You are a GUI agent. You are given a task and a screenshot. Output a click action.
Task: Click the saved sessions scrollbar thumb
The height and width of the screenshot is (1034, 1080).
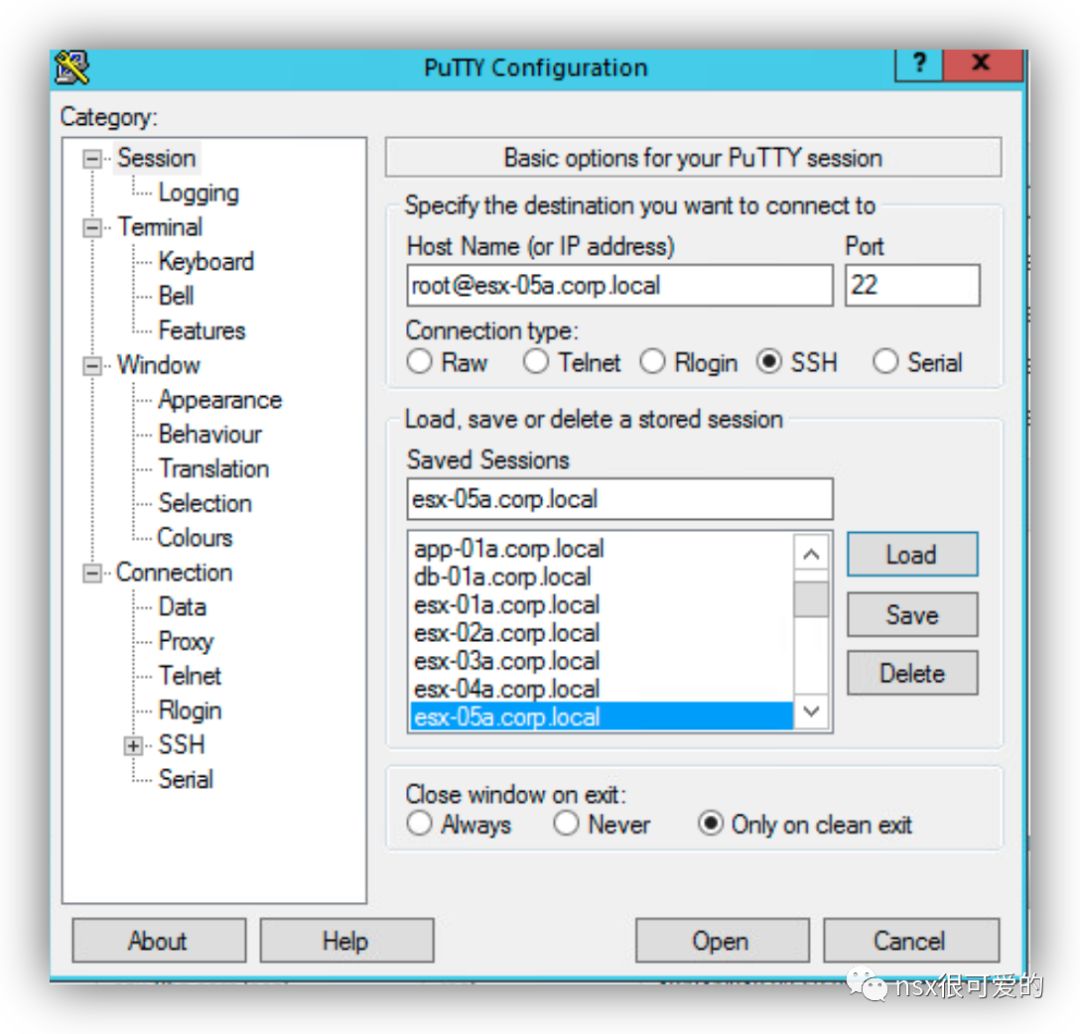(811, 600)
